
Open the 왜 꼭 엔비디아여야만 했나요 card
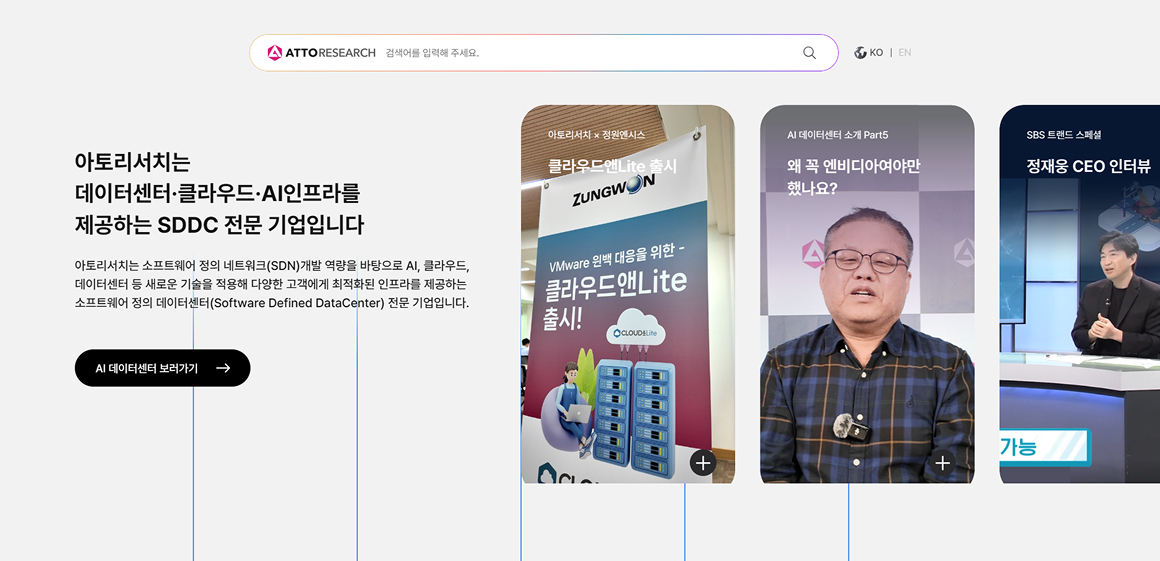[867, 295]
